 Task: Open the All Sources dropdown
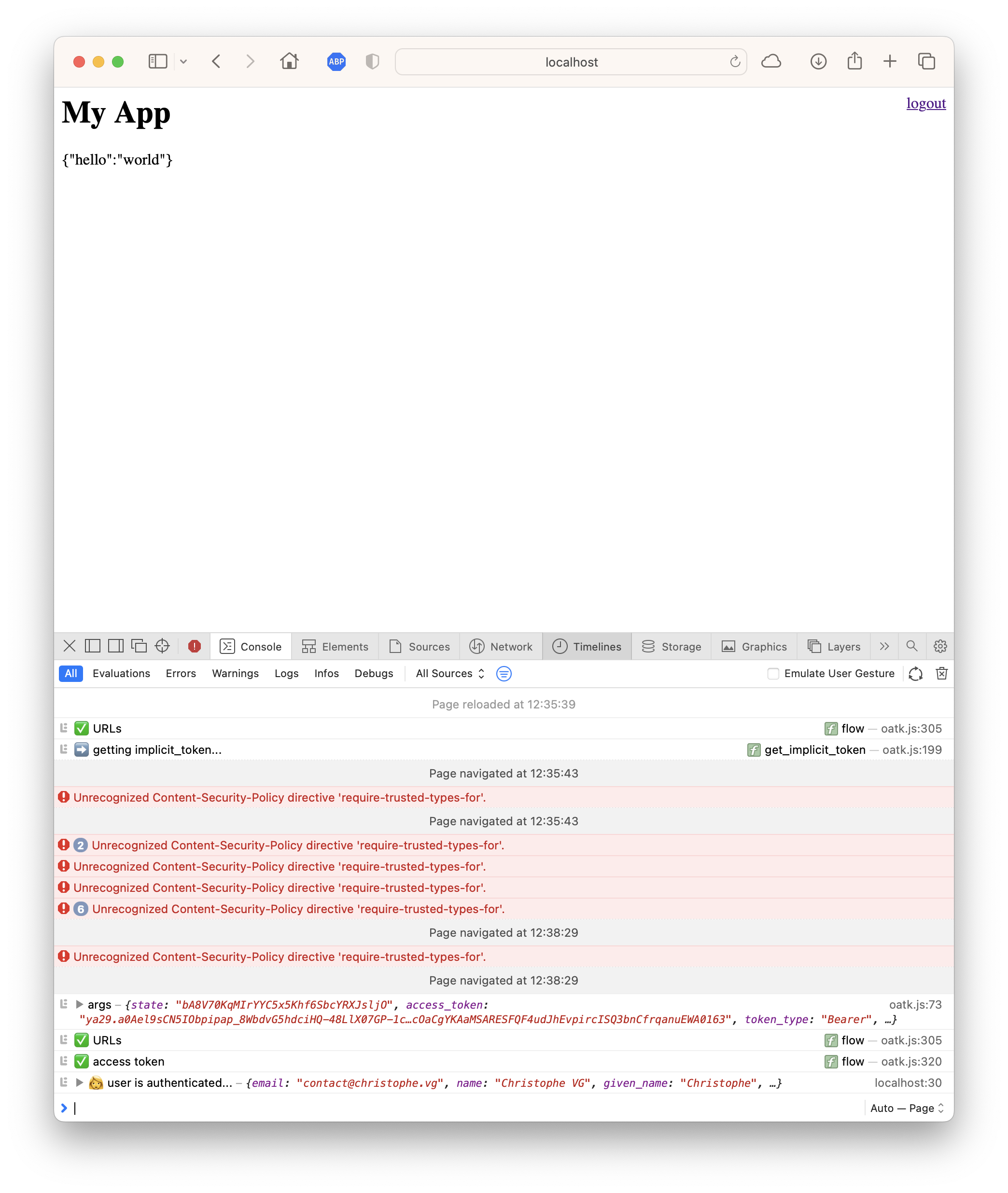(x=450, y=673)
